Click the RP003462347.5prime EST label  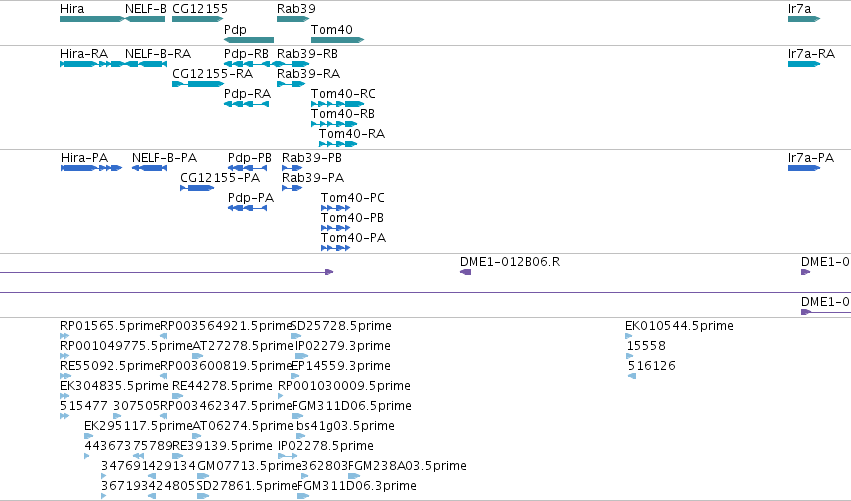(x=227, y=406)
